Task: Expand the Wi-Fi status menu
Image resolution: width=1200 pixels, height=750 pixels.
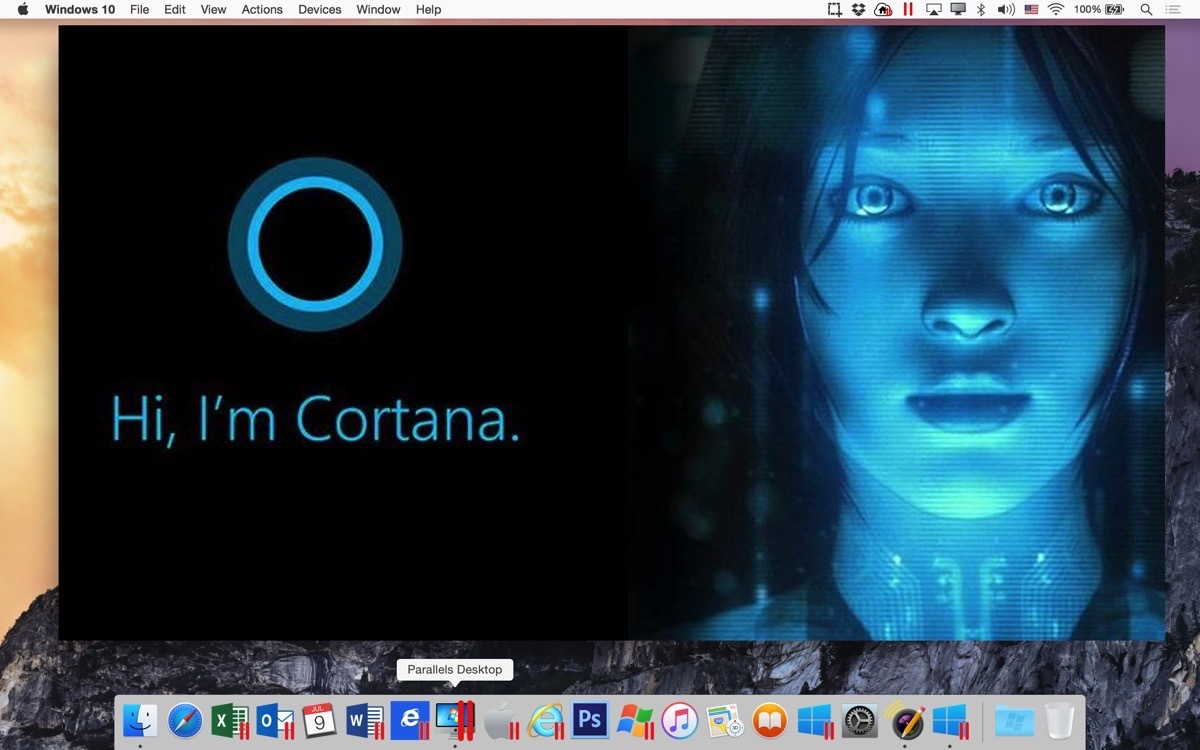Action: [1056, 10]
